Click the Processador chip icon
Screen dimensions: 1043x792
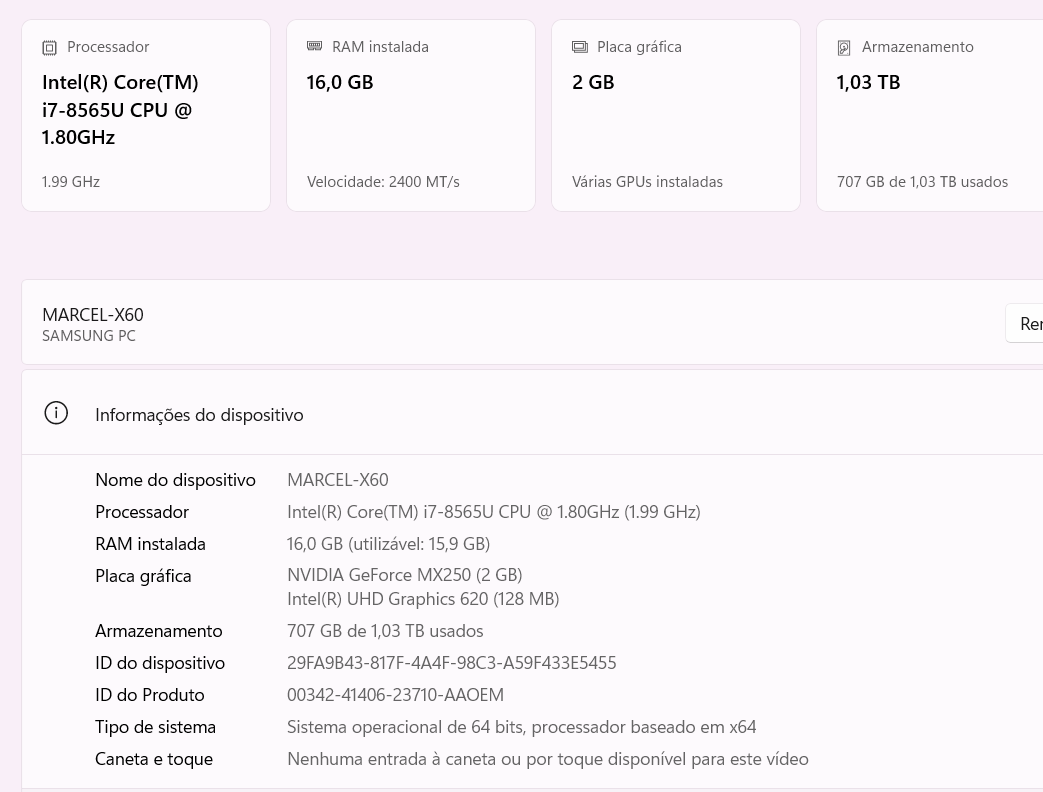49,47
